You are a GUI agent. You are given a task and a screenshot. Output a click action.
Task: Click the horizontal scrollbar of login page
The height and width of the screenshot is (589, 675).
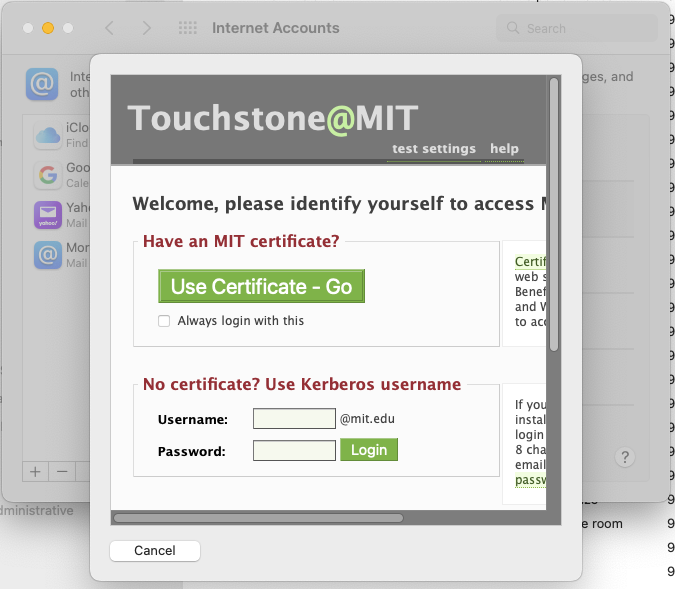tap(258, 518)
